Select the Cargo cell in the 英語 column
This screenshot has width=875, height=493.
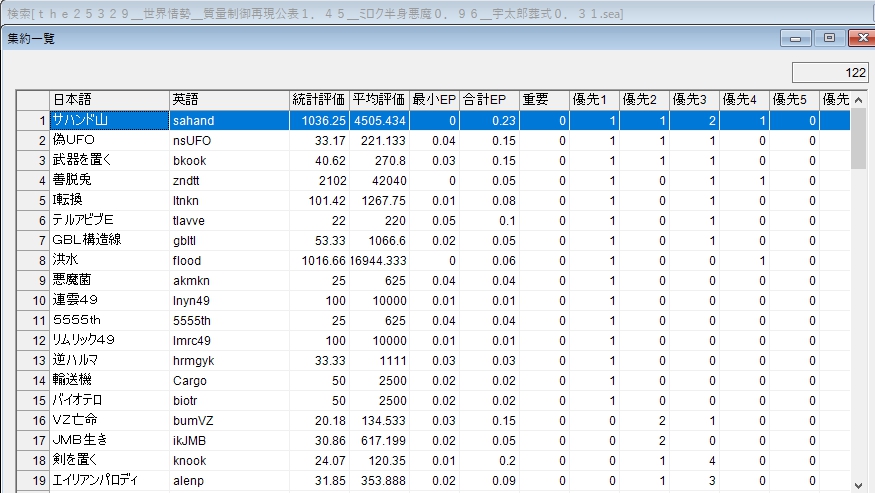click(x=229, y=380)
